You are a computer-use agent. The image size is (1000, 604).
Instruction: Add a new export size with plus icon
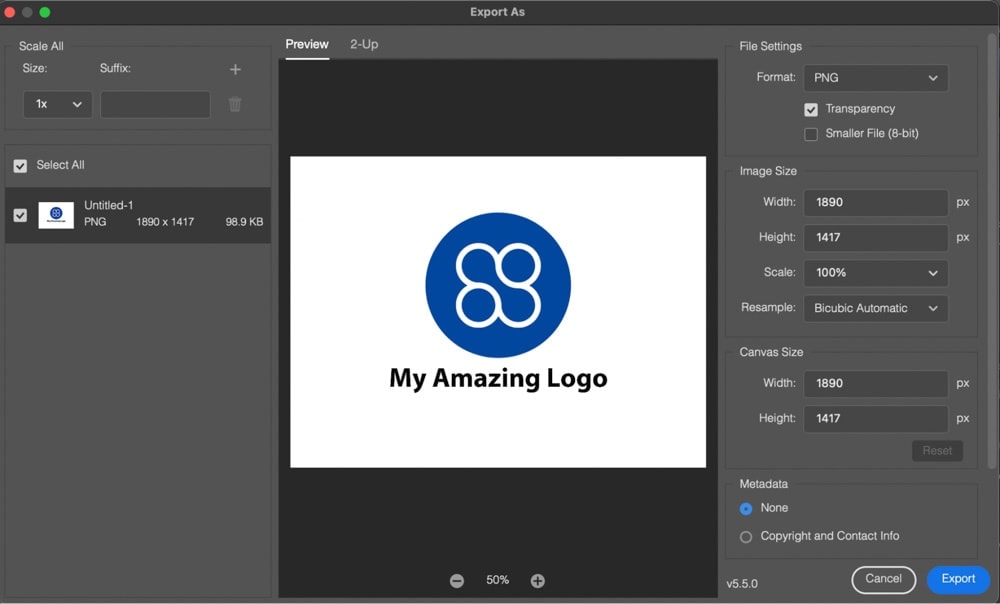(x=235, y=69)
